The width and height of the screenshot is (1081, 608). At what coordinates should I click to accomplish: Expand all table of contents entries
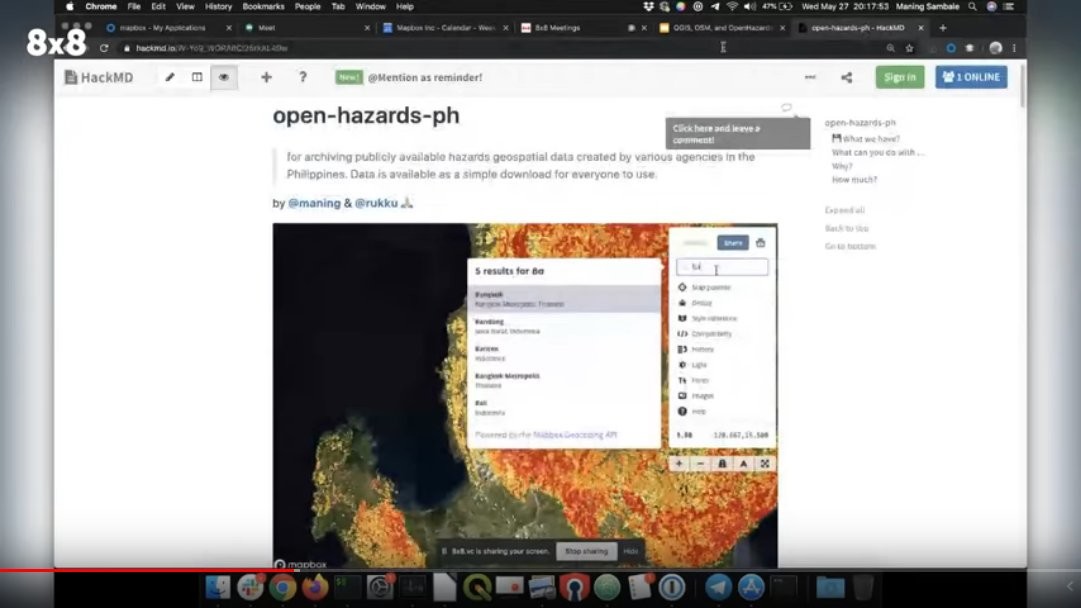[845, 210]
